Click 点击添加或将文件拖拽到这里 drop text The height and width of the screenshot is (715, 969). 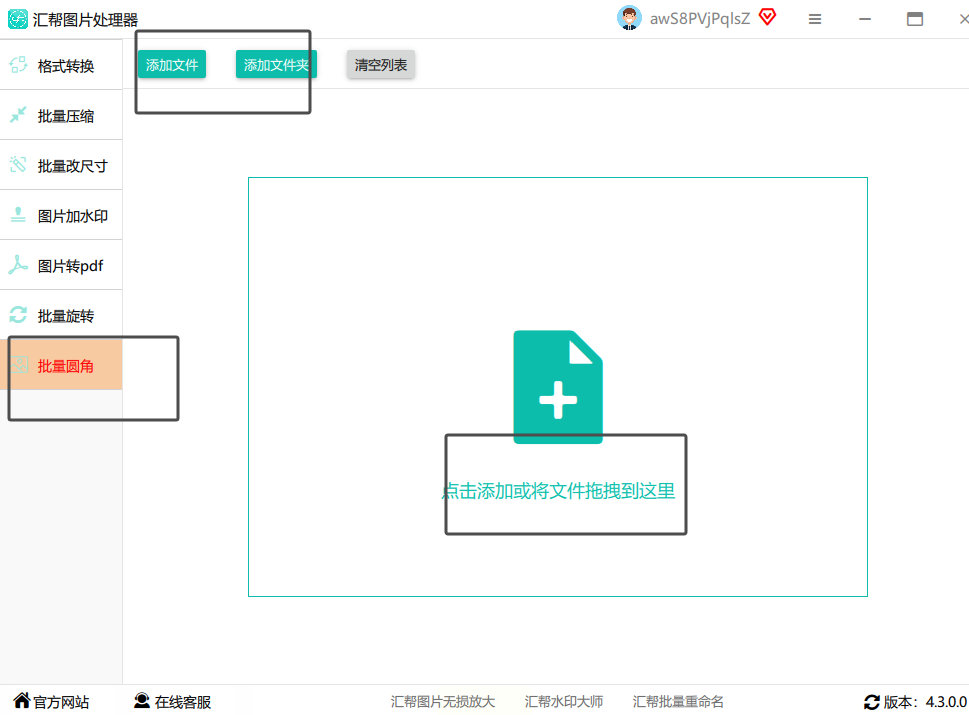[x=558, y=491]
